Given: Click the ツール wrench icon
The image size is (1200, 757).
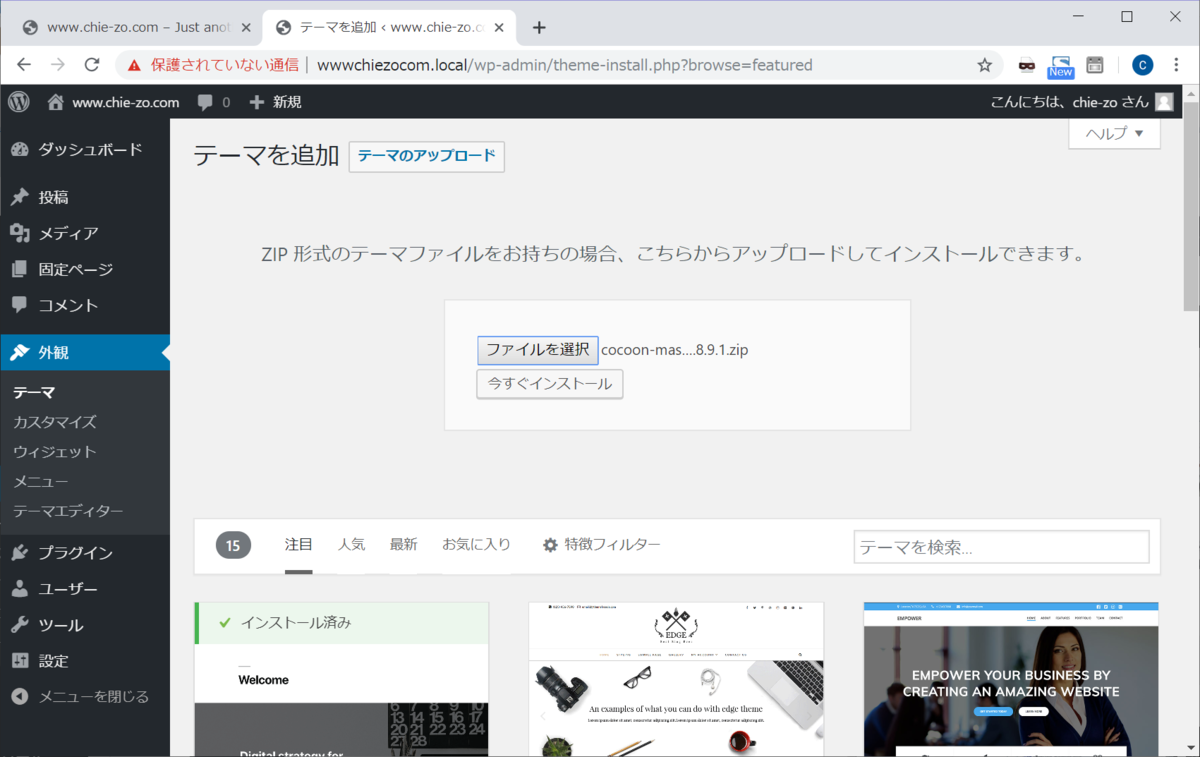Looking at the screenshot, I should [20, 624].
